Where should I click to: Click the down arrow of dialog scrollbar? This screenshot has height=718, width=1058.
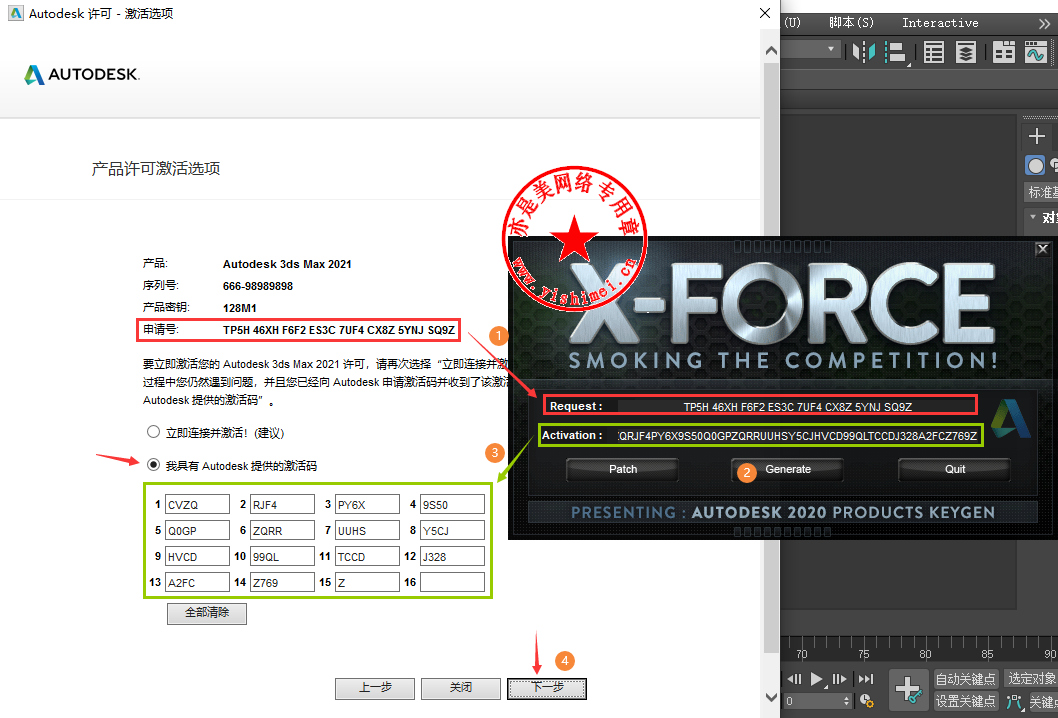click(771, 696)
